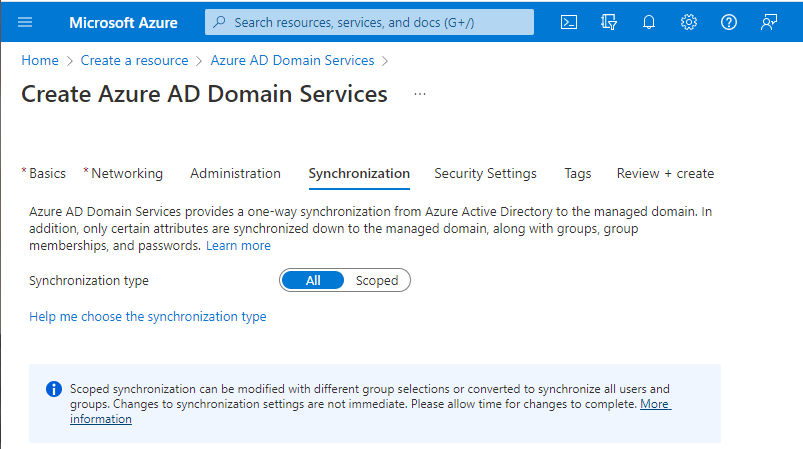Go to the Tags tab

[578, 174]
